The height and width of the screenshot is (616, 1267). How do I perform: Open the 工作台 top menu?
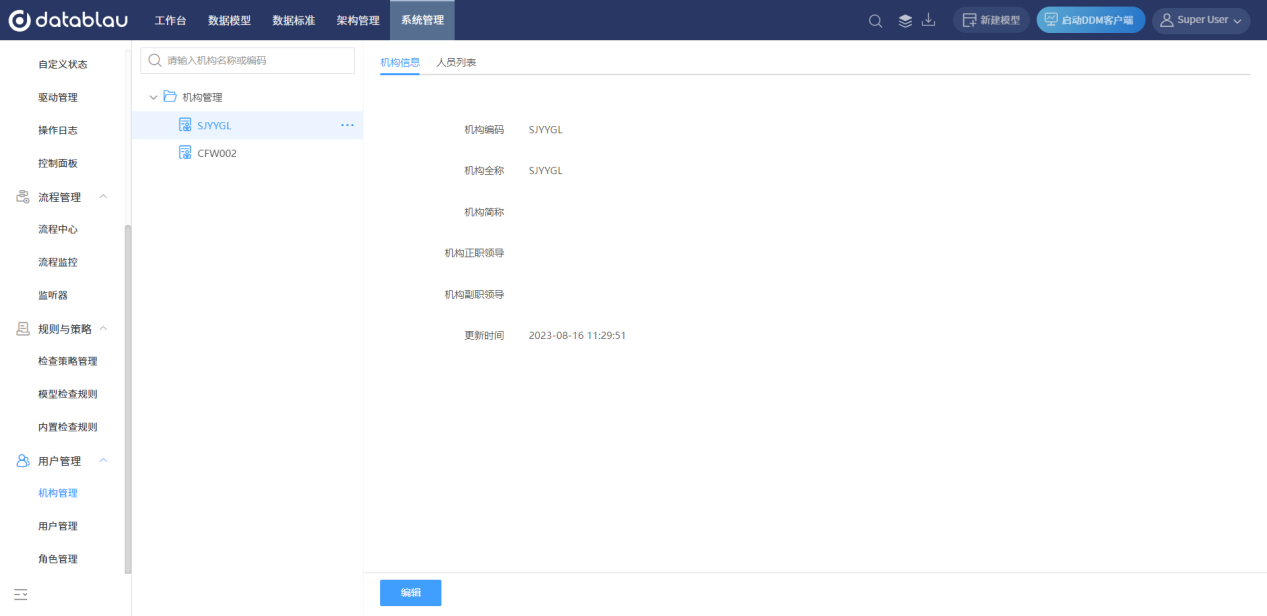[170, 20]
